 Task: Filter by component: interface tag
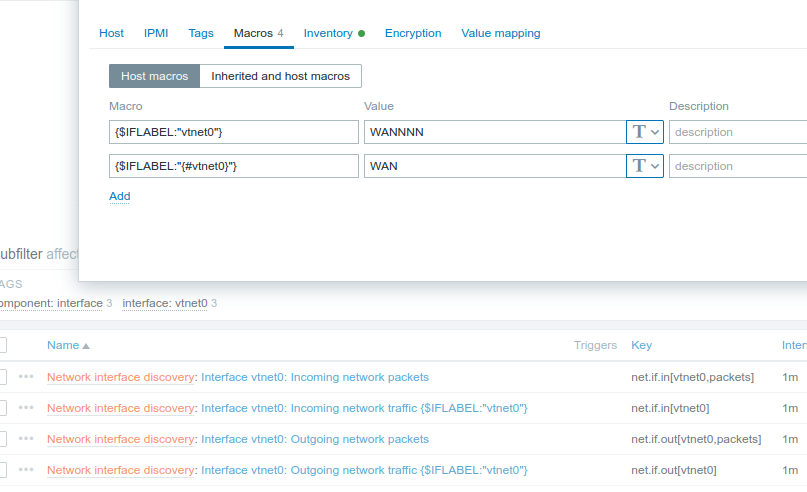[x=51, y=304]
